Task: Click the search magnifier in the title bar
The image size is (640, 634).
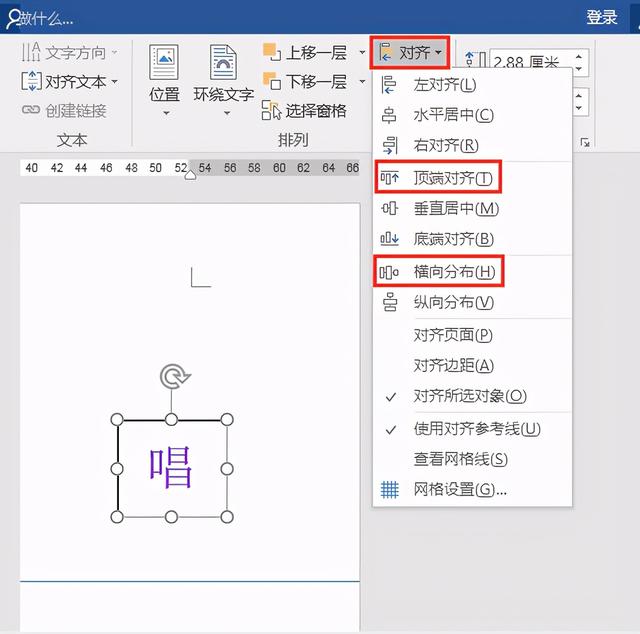Action: coord(13,18)
